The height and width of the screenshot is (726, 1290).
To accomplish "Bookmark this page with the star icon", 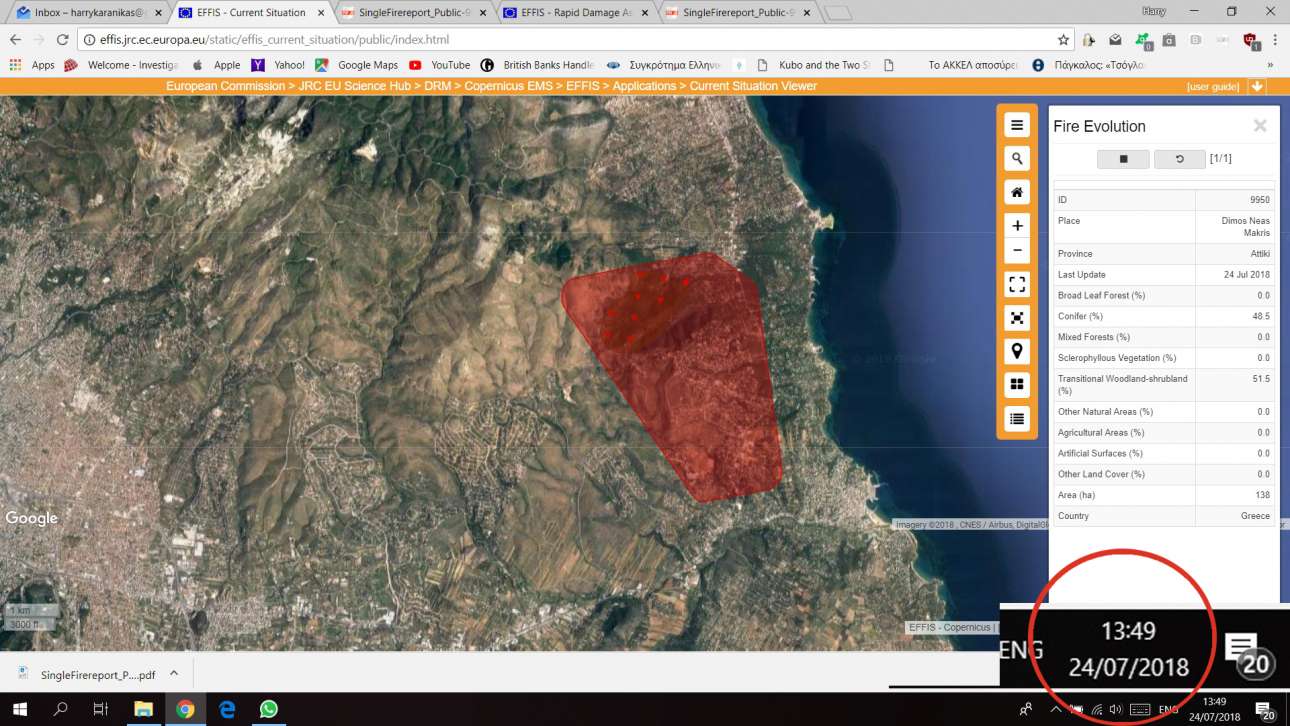I will click(x=1063, y=40).
